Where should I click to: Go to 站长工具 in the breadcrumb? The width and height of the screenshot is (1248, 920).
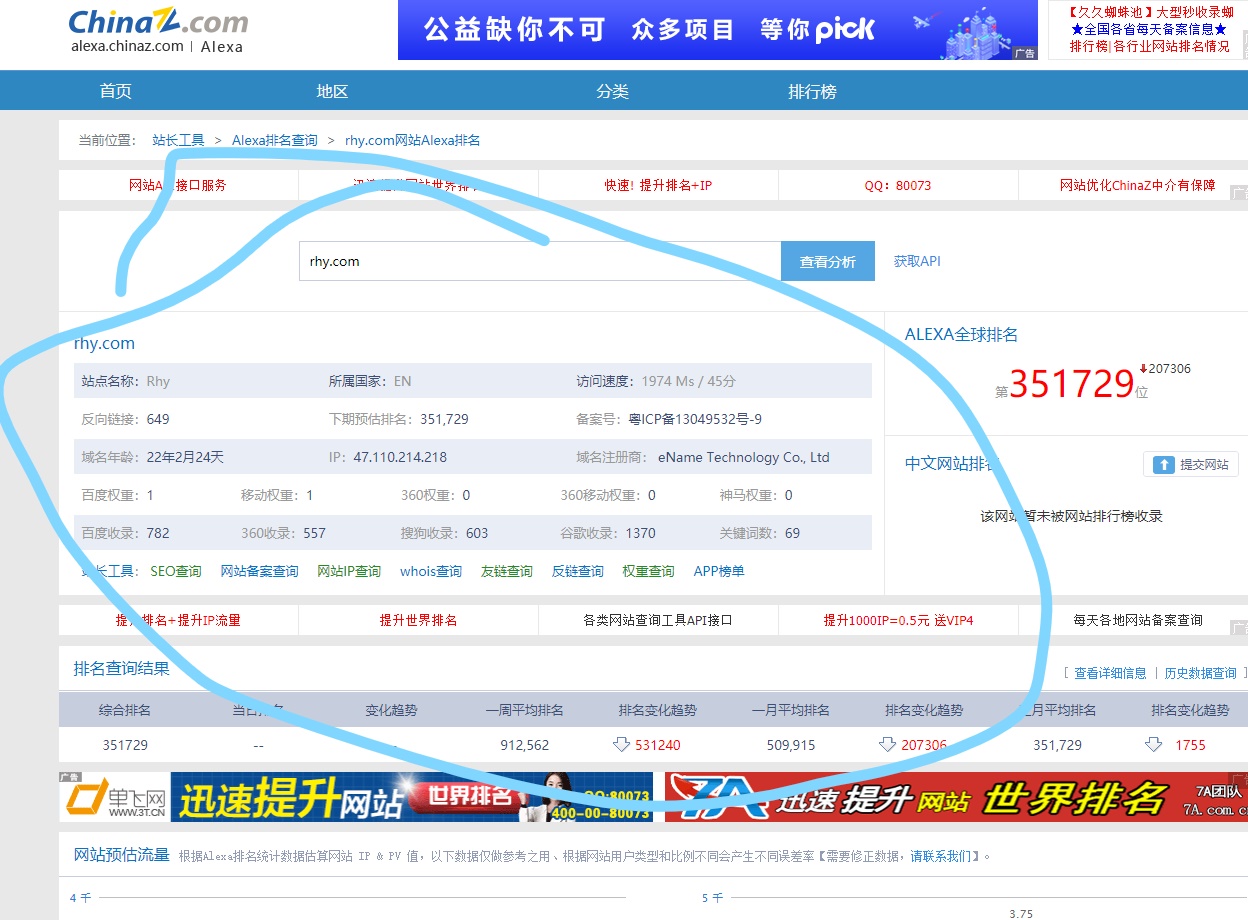click(178, 140)
